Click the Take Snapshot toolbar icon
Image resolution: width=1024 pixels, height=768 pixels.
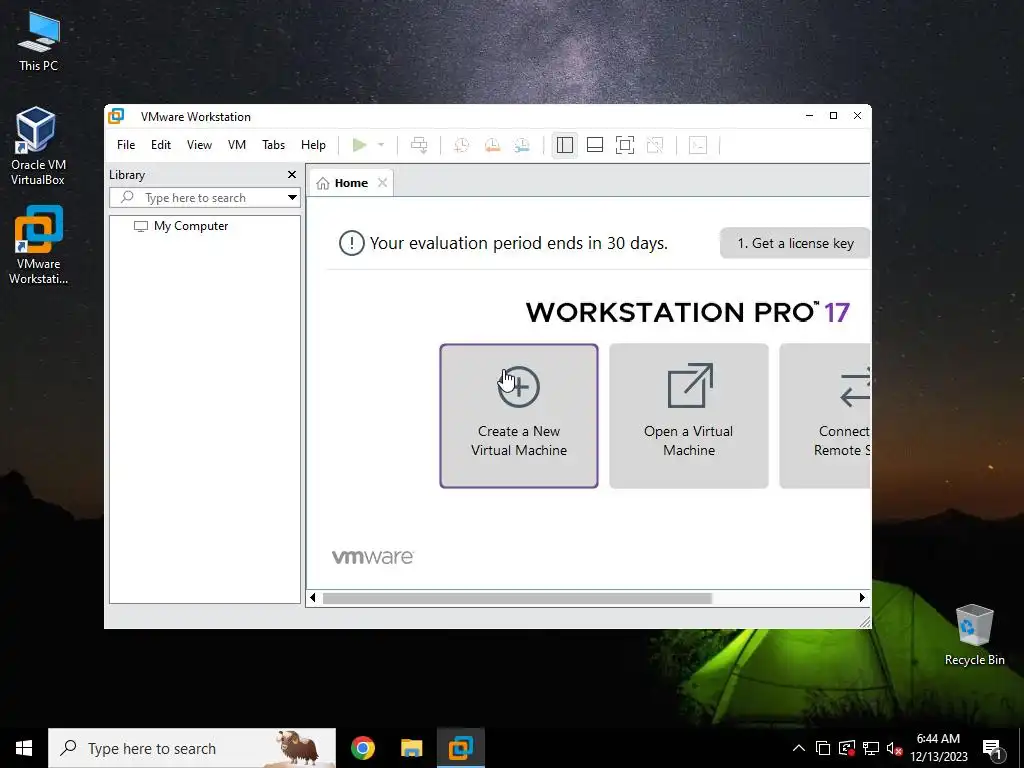(x=462, y=145)
